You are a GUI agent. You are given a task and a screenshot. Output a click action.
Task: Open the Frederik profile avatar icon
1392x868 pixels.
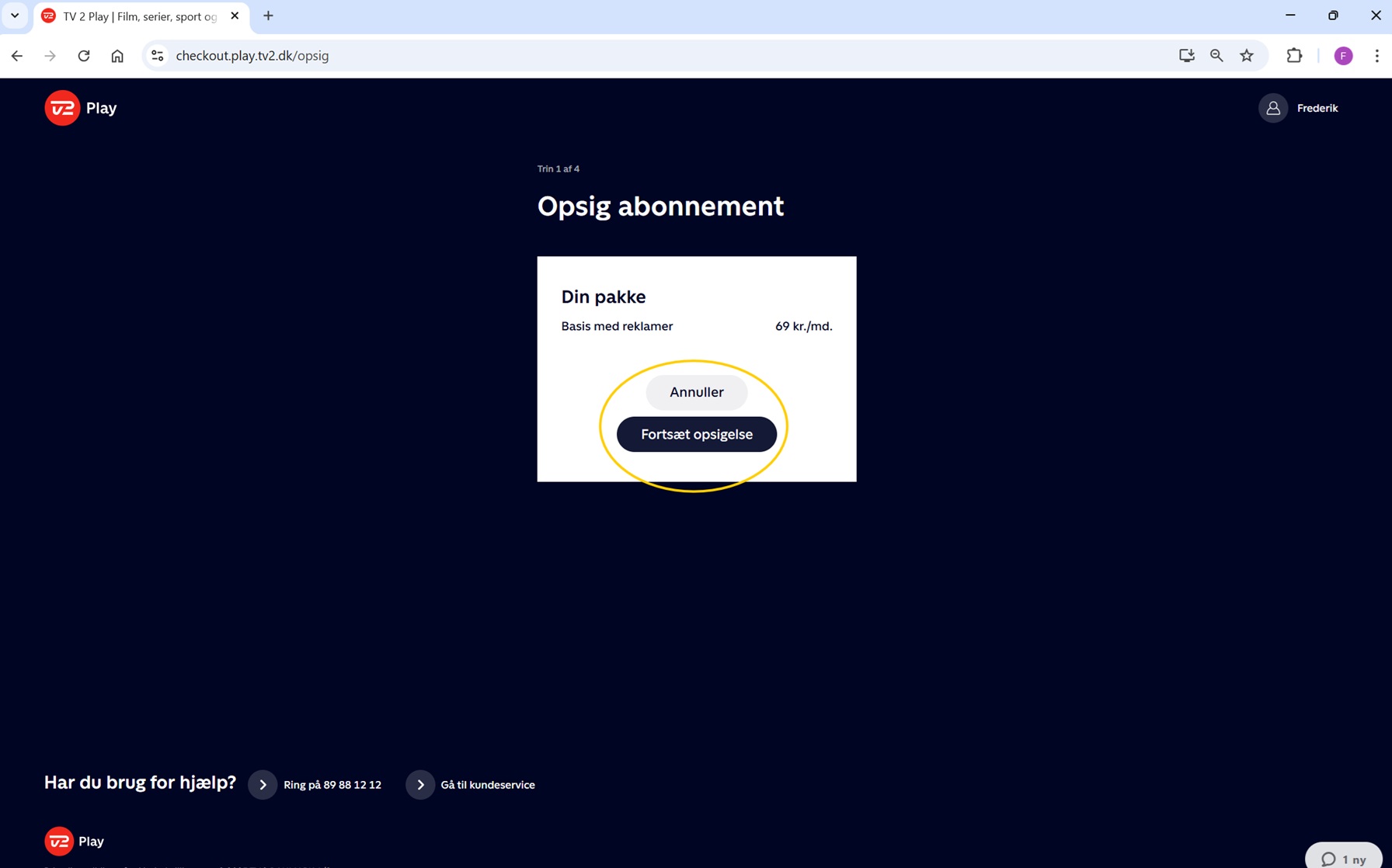pyautogui.click(x=1272, y=108)
